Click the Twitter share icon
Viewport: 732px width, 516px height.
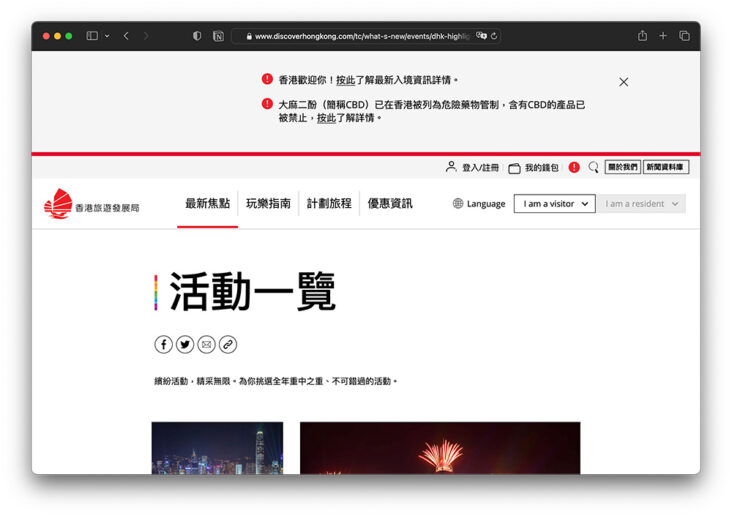[x=185, y=344]
